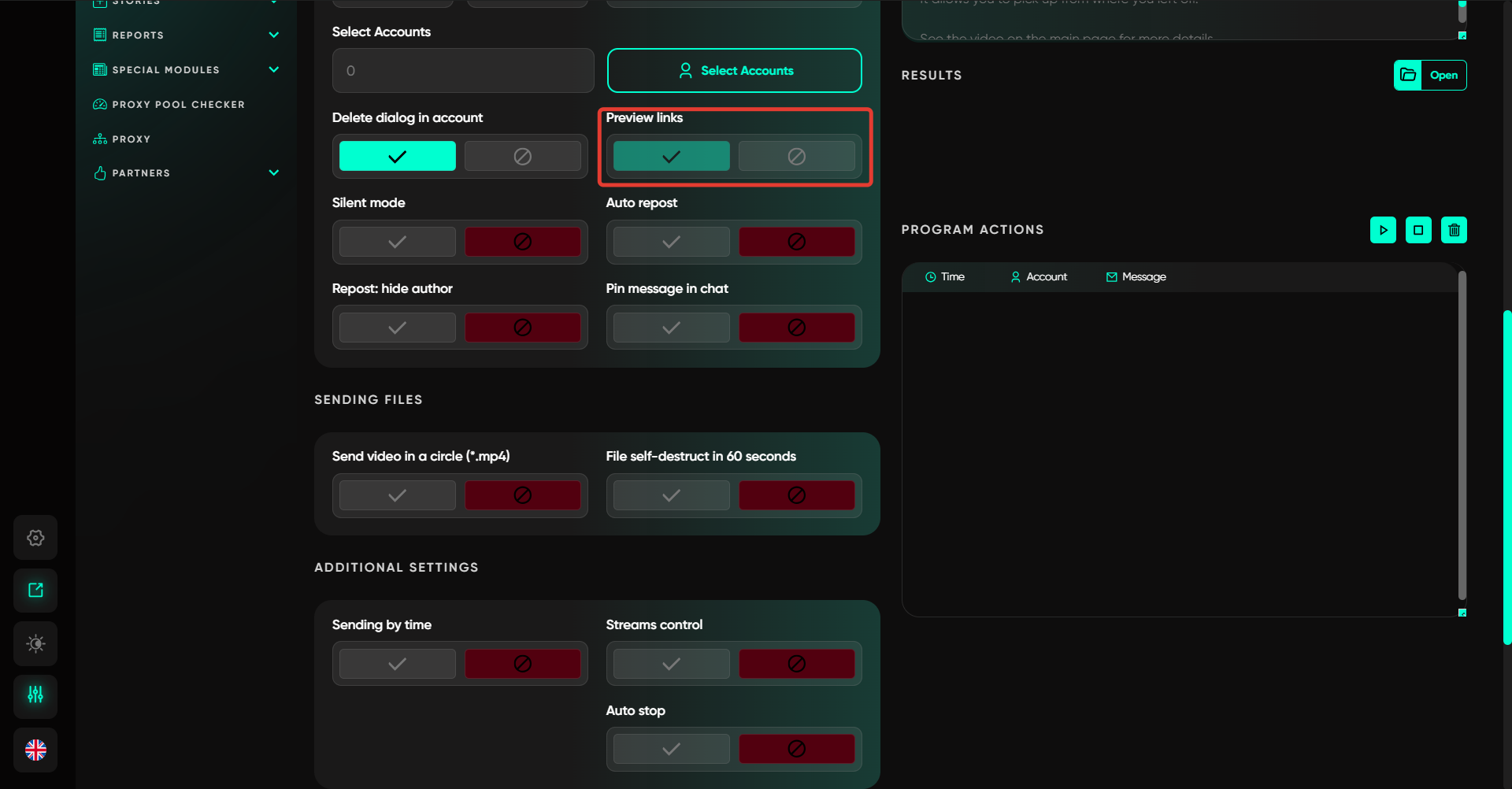Change language via the UK flag icon

[x=35, y=750]
